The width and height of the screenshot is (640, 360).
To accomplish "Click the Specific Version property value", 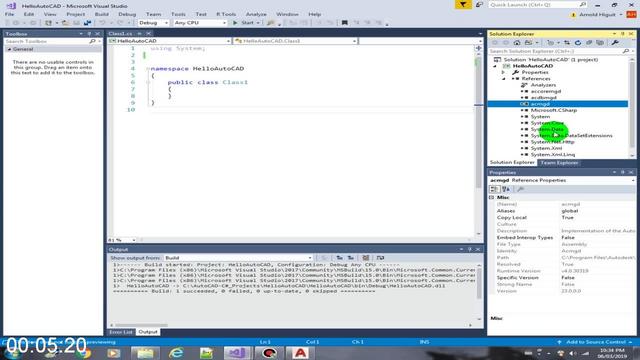I will tap(568, 278).
